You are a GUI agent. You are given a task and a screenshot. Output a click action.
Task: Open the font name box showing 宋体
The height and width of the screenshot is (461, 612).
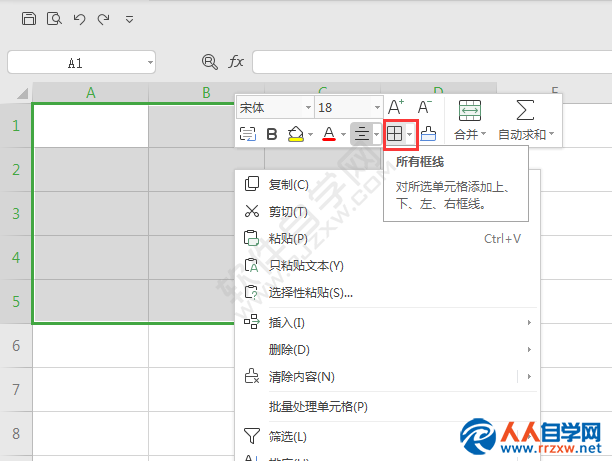pyautogui.click(x=275, y=107)
